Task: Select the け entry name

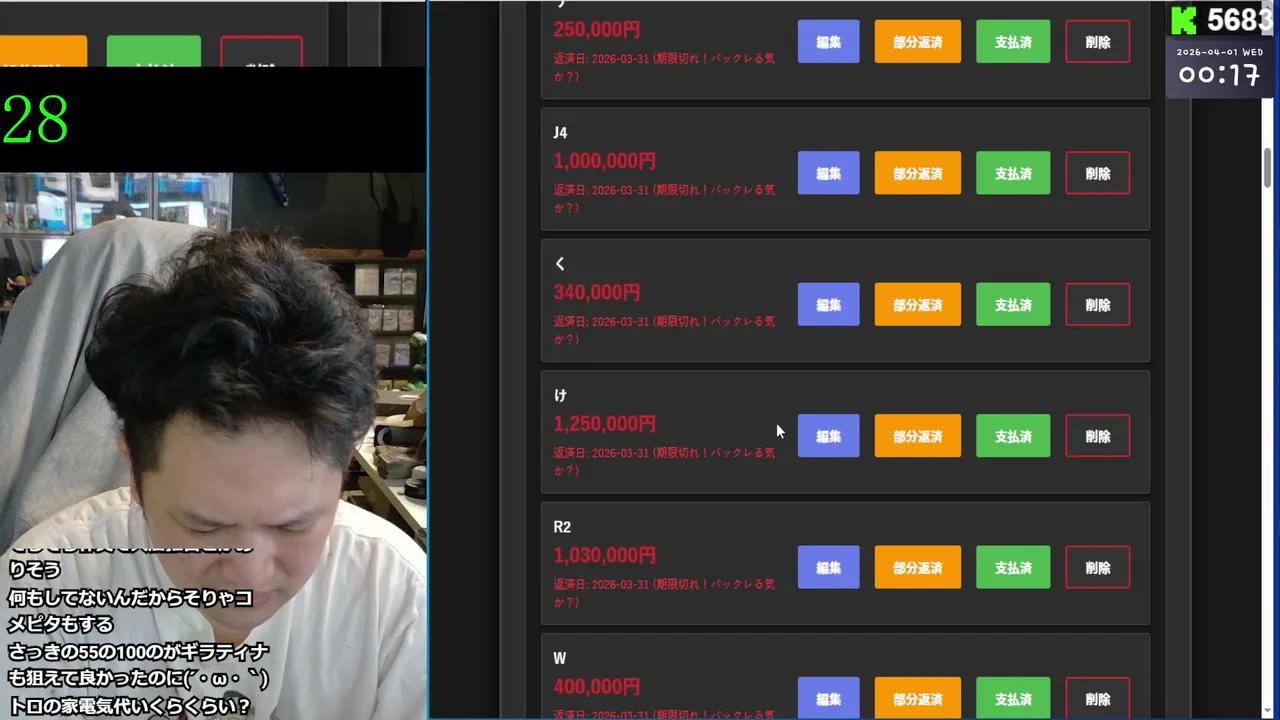Action: (x=560, y=395)
